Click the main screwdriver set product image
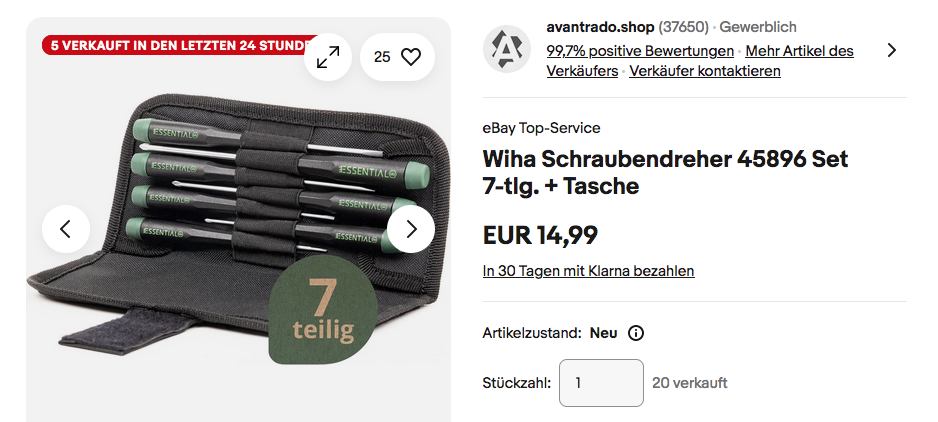This screenshot has width=938, height=422. pyautogui.click(x=238, y=227)
